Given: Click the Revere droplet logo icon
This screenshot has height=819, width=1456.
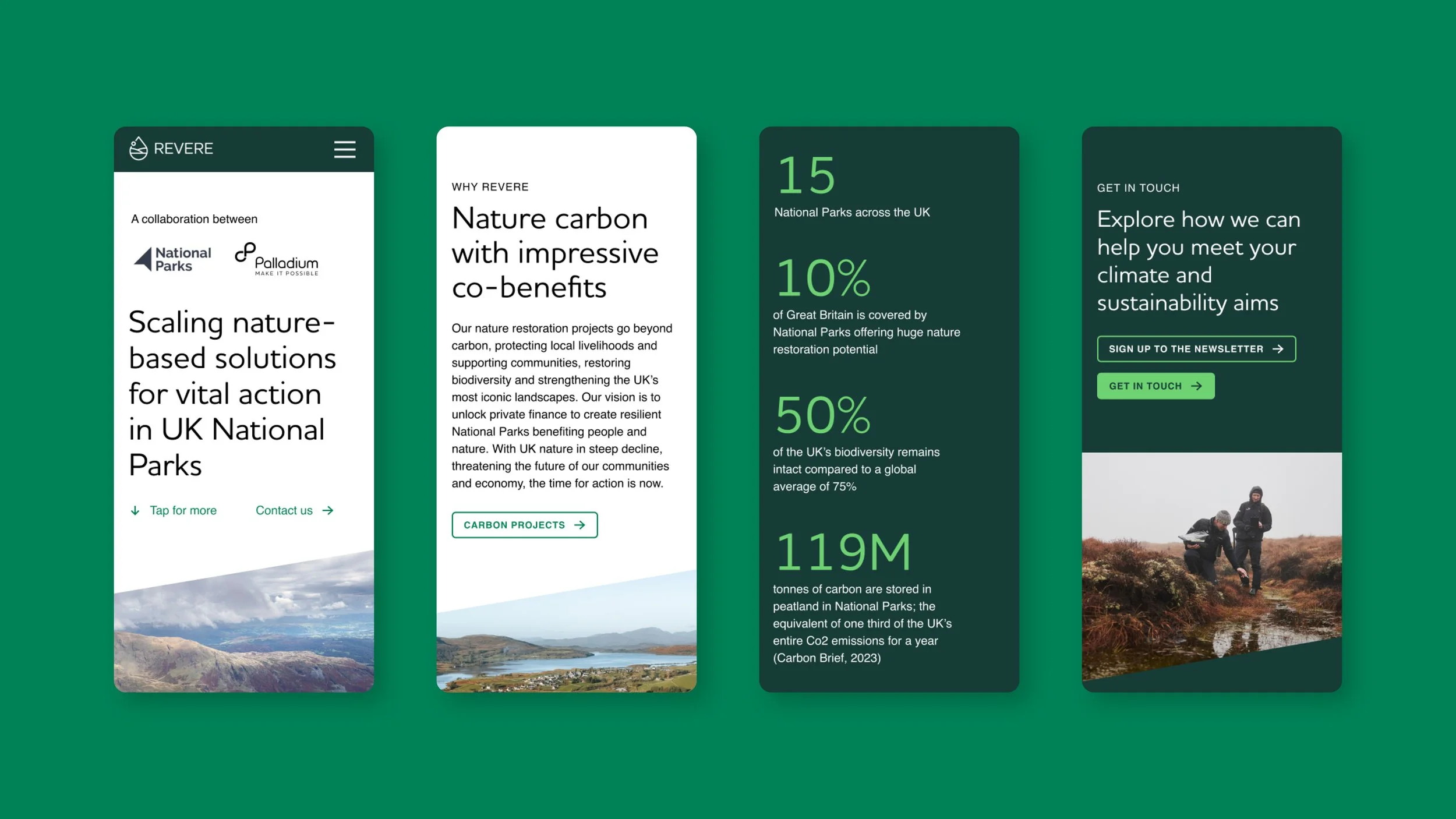Looking at the screenshot, I should coord(138,149).
